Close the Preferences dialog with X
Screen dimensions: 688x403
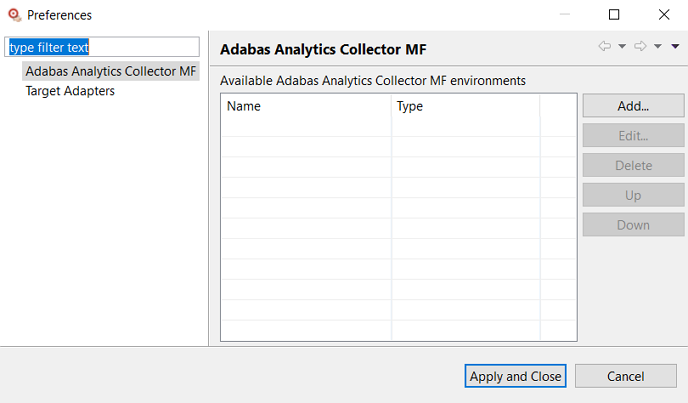(x=664, y=15)
